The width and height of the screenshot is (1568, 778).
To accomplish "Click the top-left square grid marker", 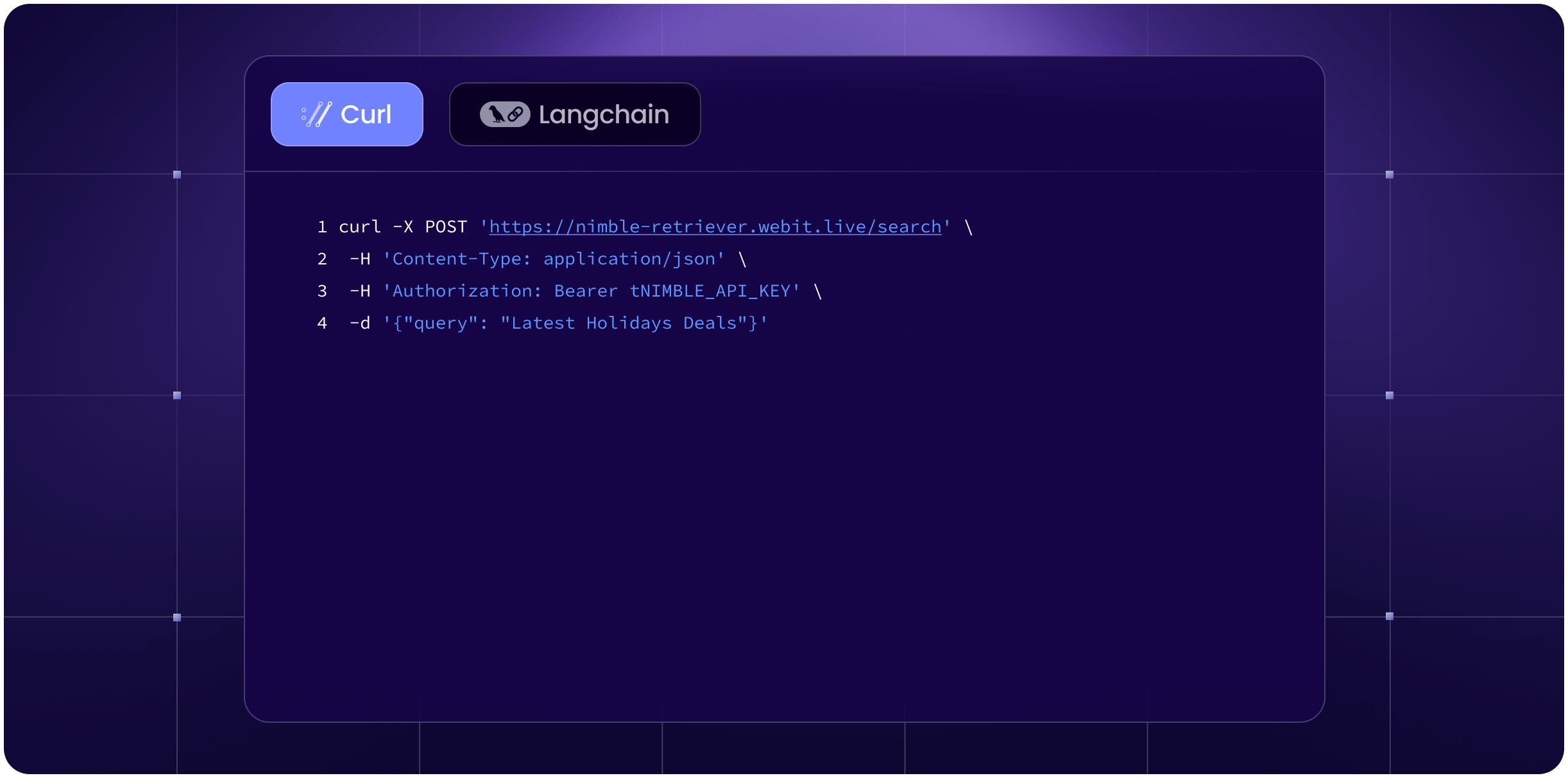I will point(177,175).
